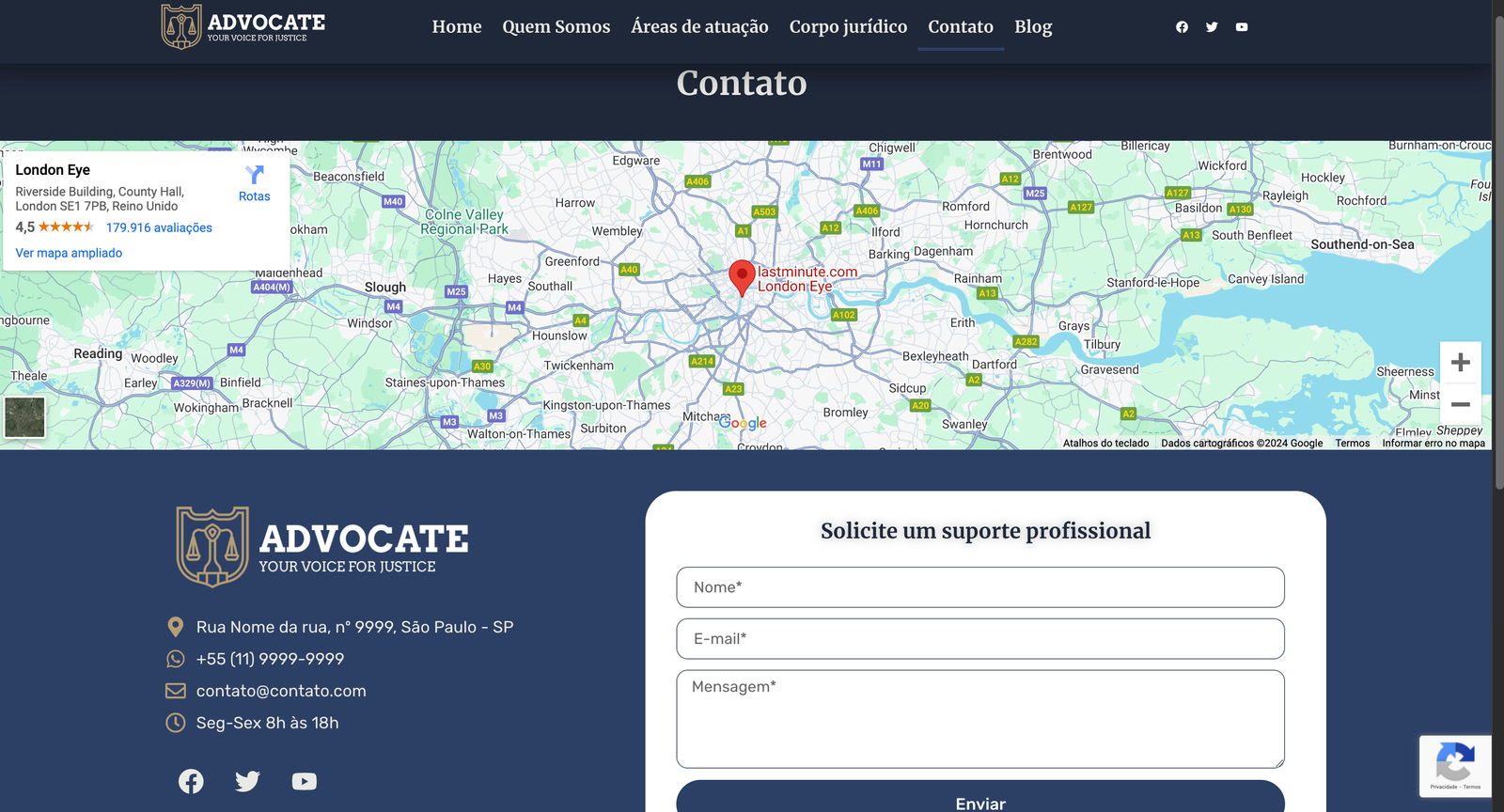This screenshot has width=1504, height=812.
Task: Open Quem Somos page
Action: (x=556, y=26)
